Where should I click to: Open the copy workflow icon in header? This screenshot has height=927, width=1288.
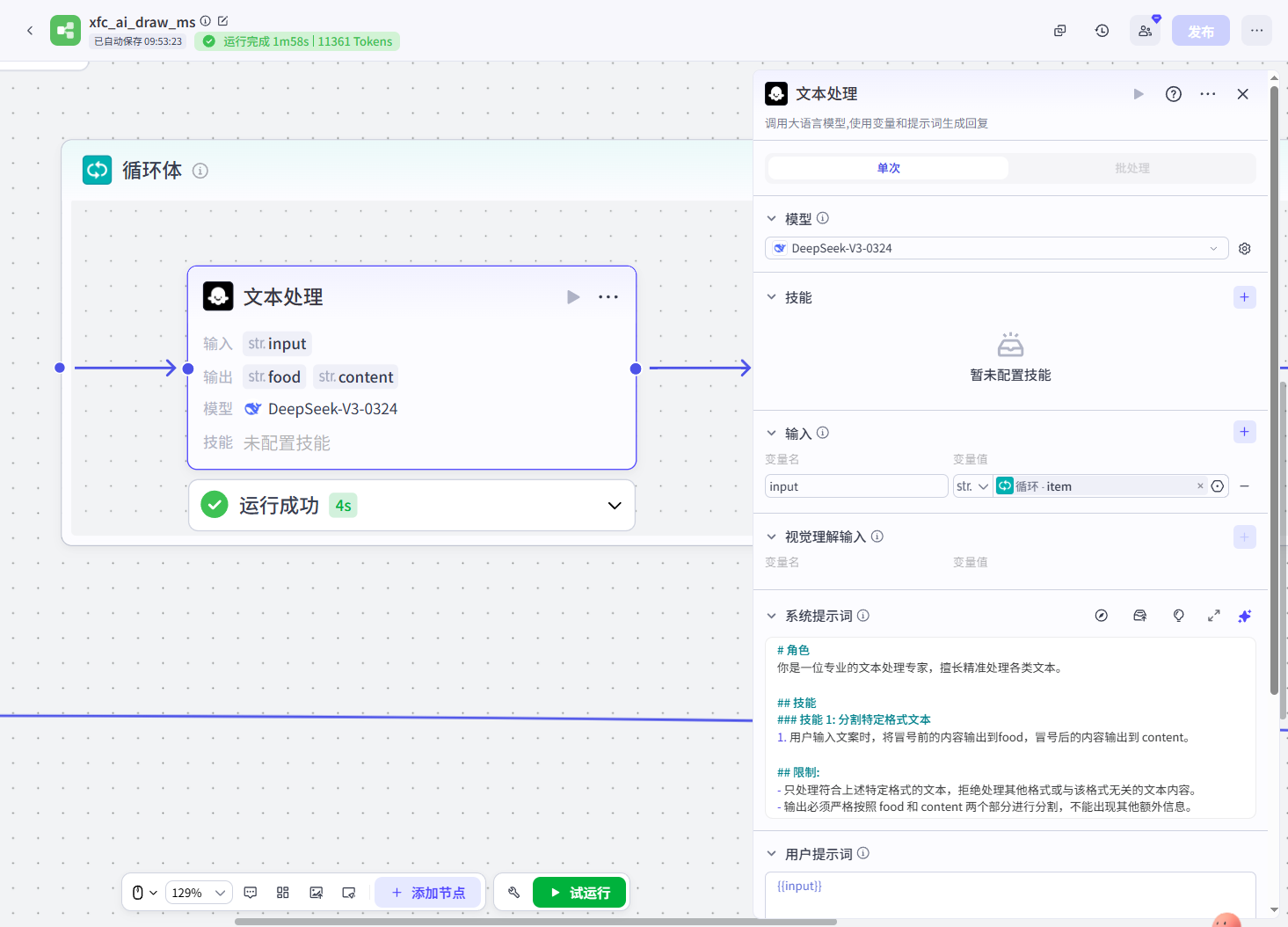[1060, 31]
